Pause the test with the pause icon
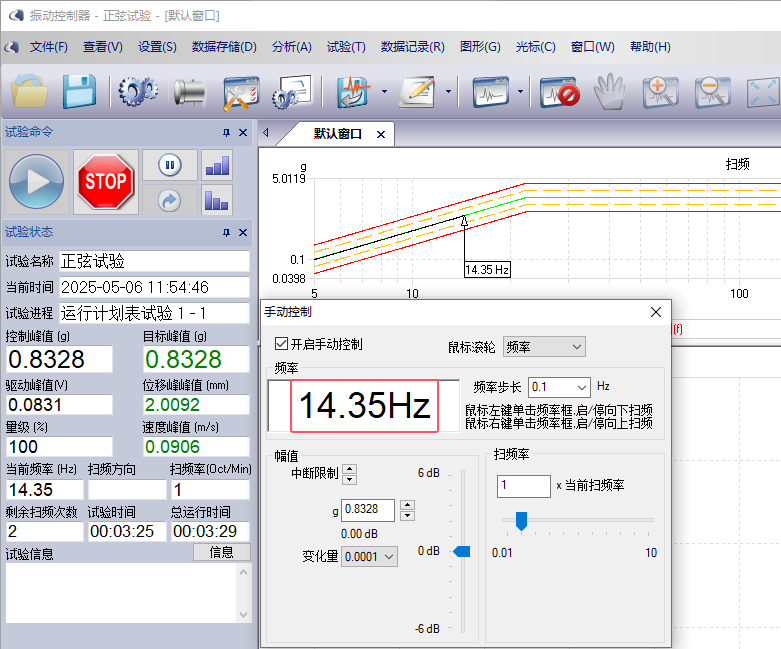The image size is (781, 649). coord(170,165)
